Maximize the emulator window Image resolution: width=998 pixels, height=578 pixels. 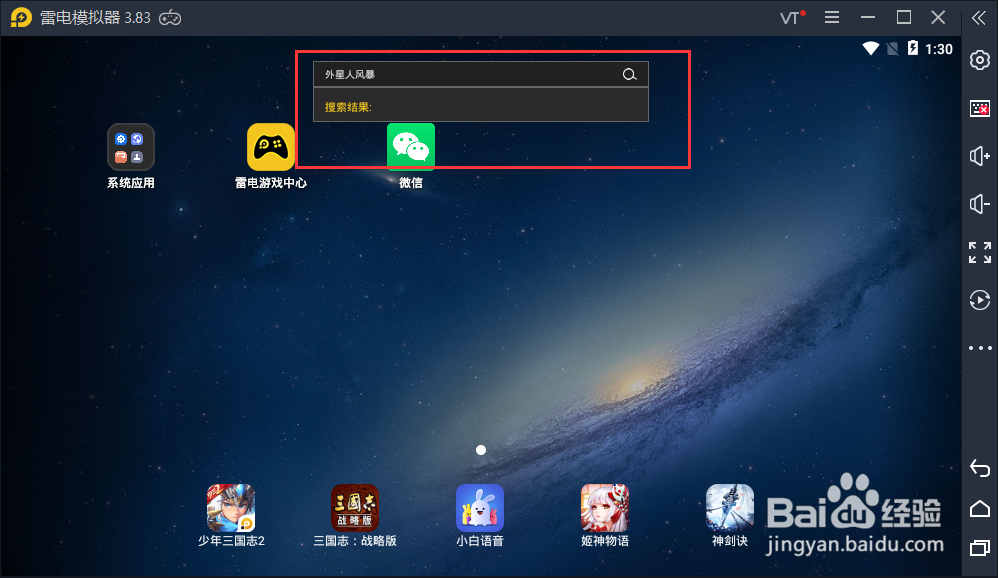904,17
